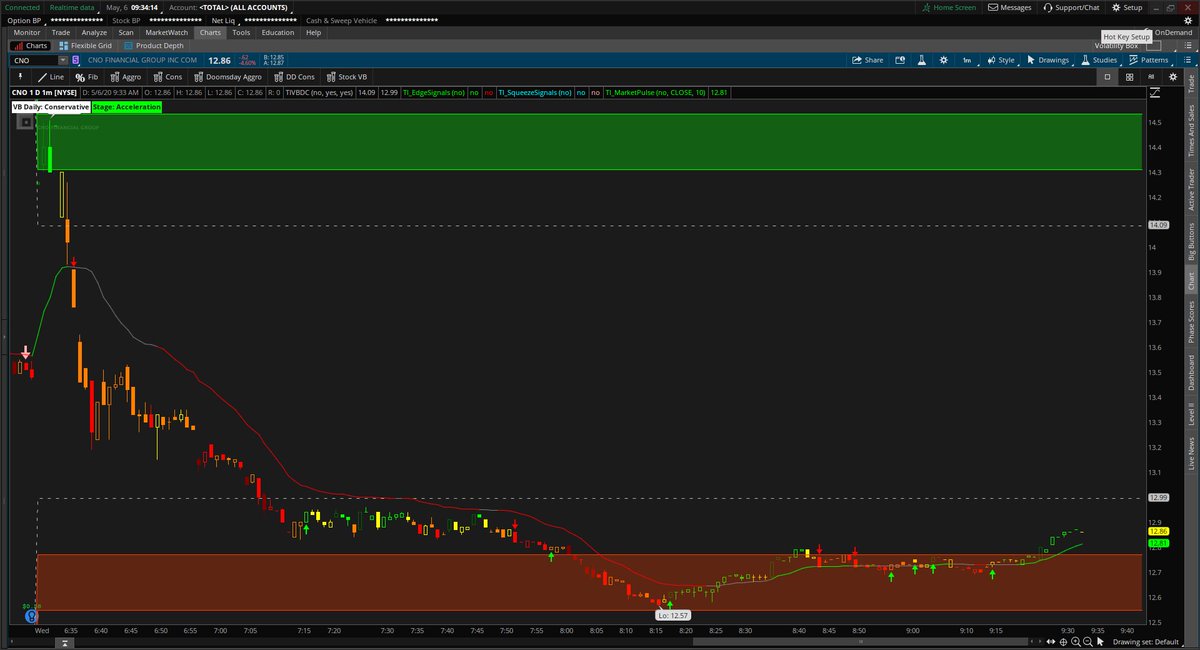Open the 1m timeframe dropdown

click(966, 60)
